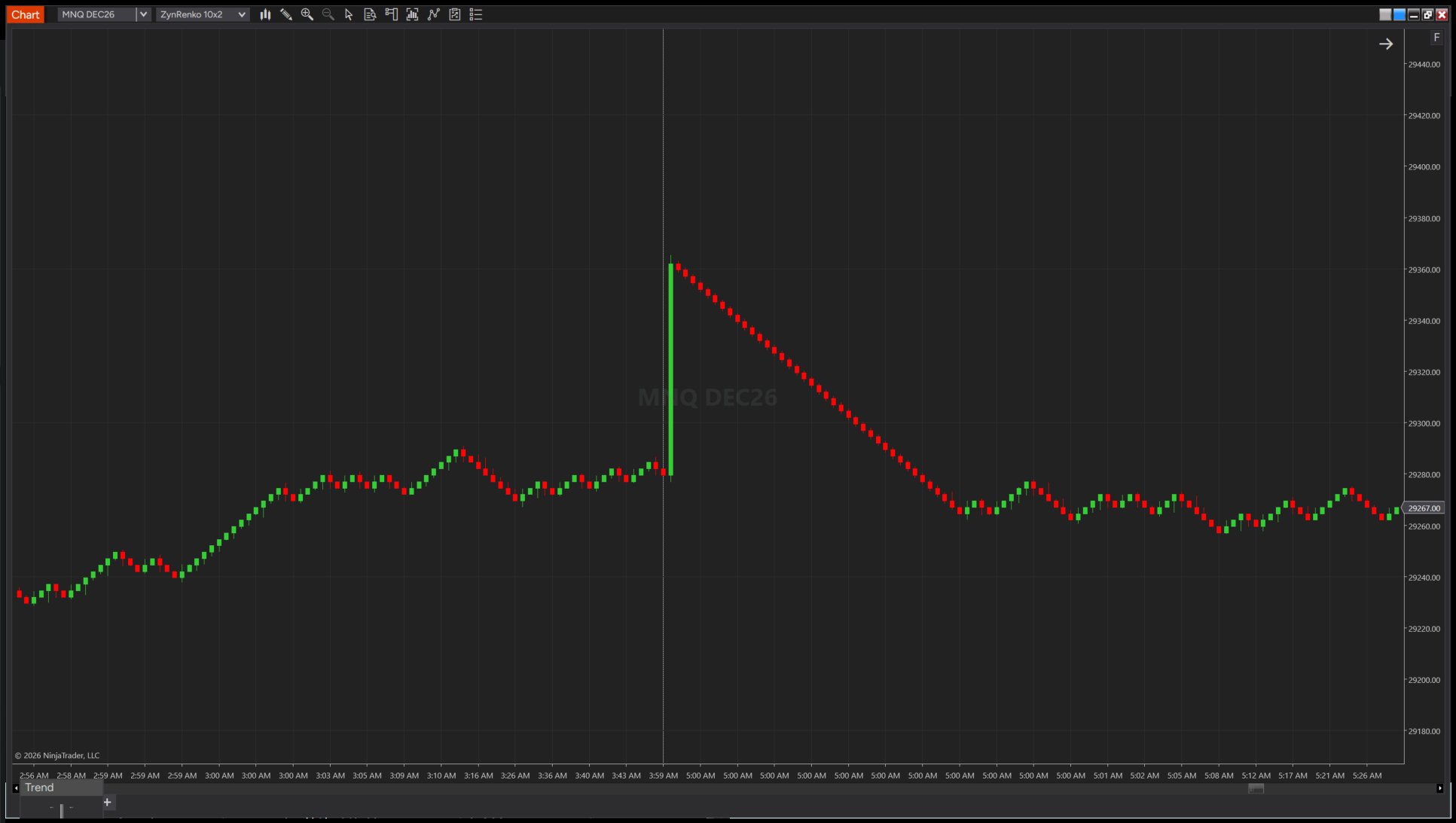Open the Indicators line-graph icon

click(x=434, y=14)
